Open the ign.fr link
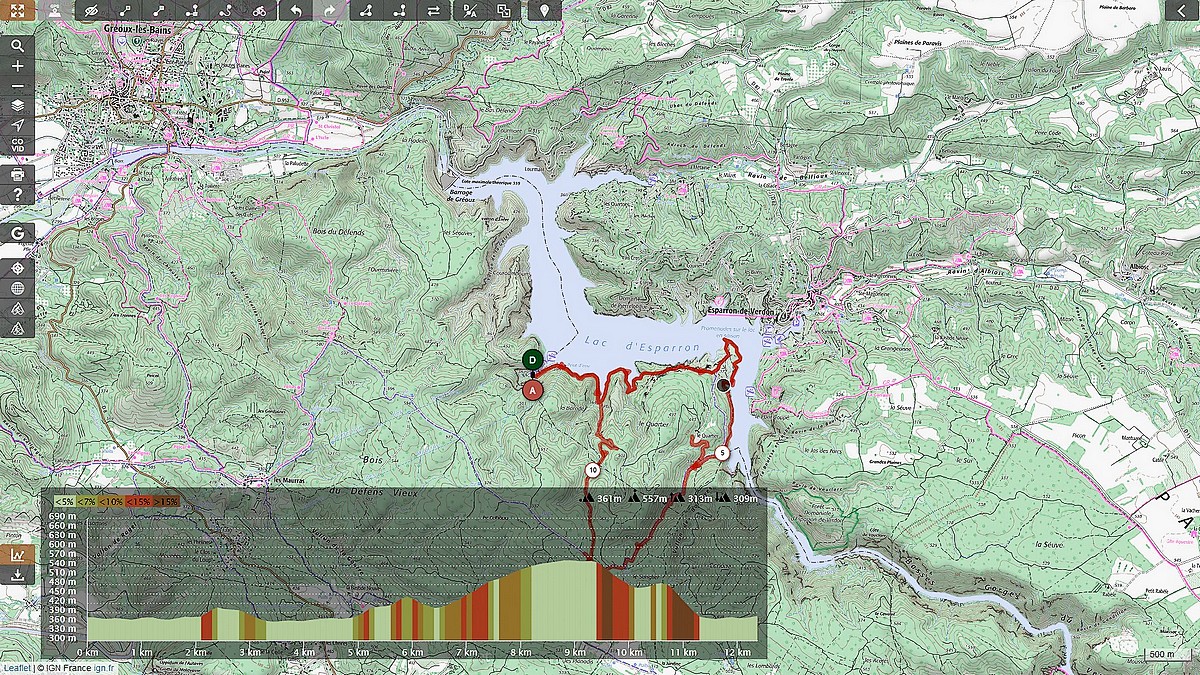Viewport: 1200px width, 675px height. [103, 668]
